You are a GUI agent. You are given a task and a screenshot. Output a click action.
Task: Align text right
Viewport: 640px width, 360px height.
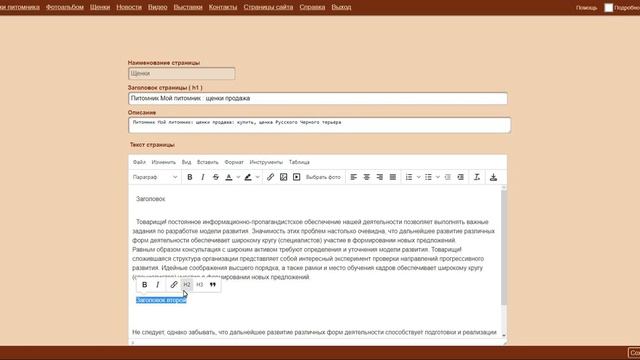pyautogui.click(x=380, y=177)
